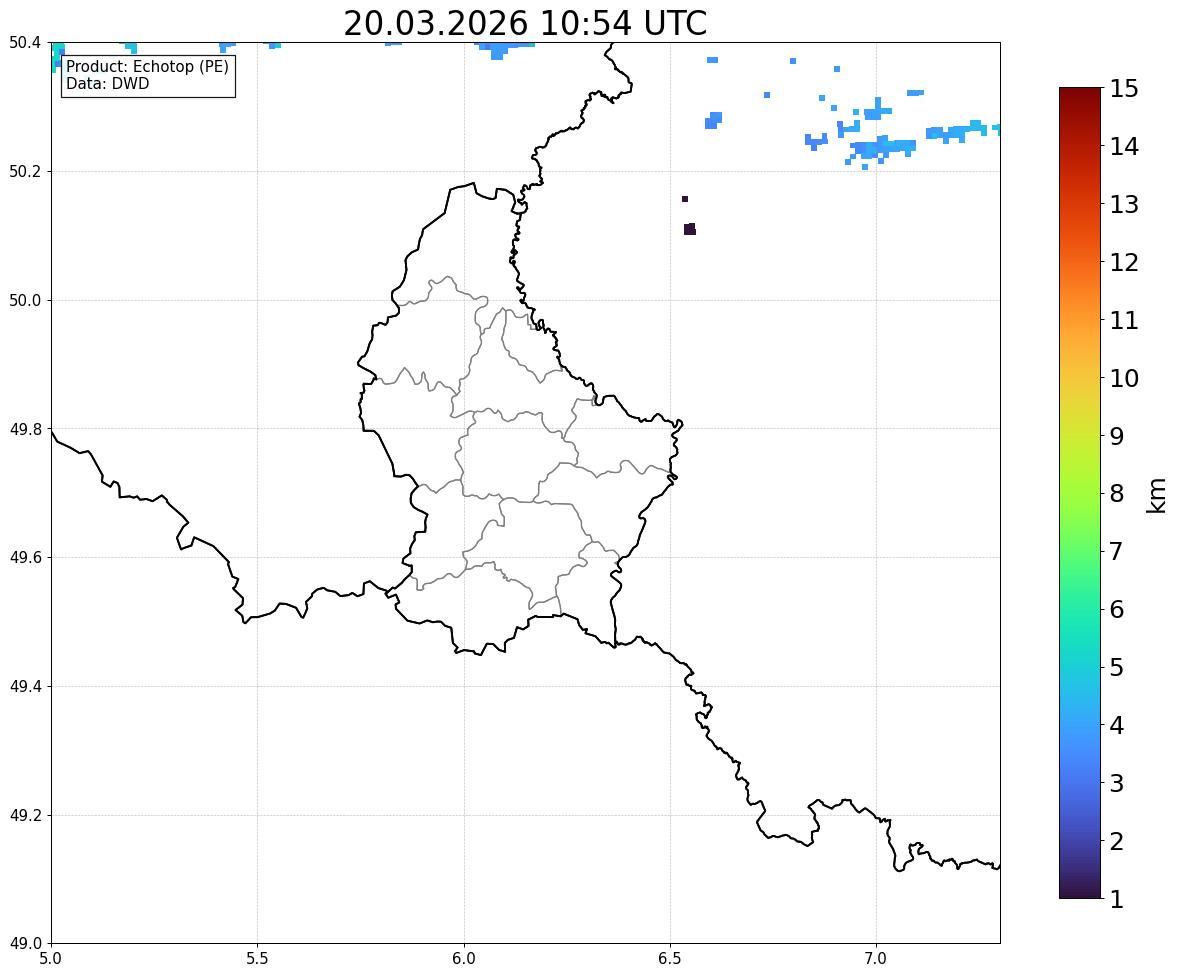Image resolution: width=1178 pixels, height=976 pixels.
Task: Click the x-axis tick label 7.0
Action: click(877, 959)
